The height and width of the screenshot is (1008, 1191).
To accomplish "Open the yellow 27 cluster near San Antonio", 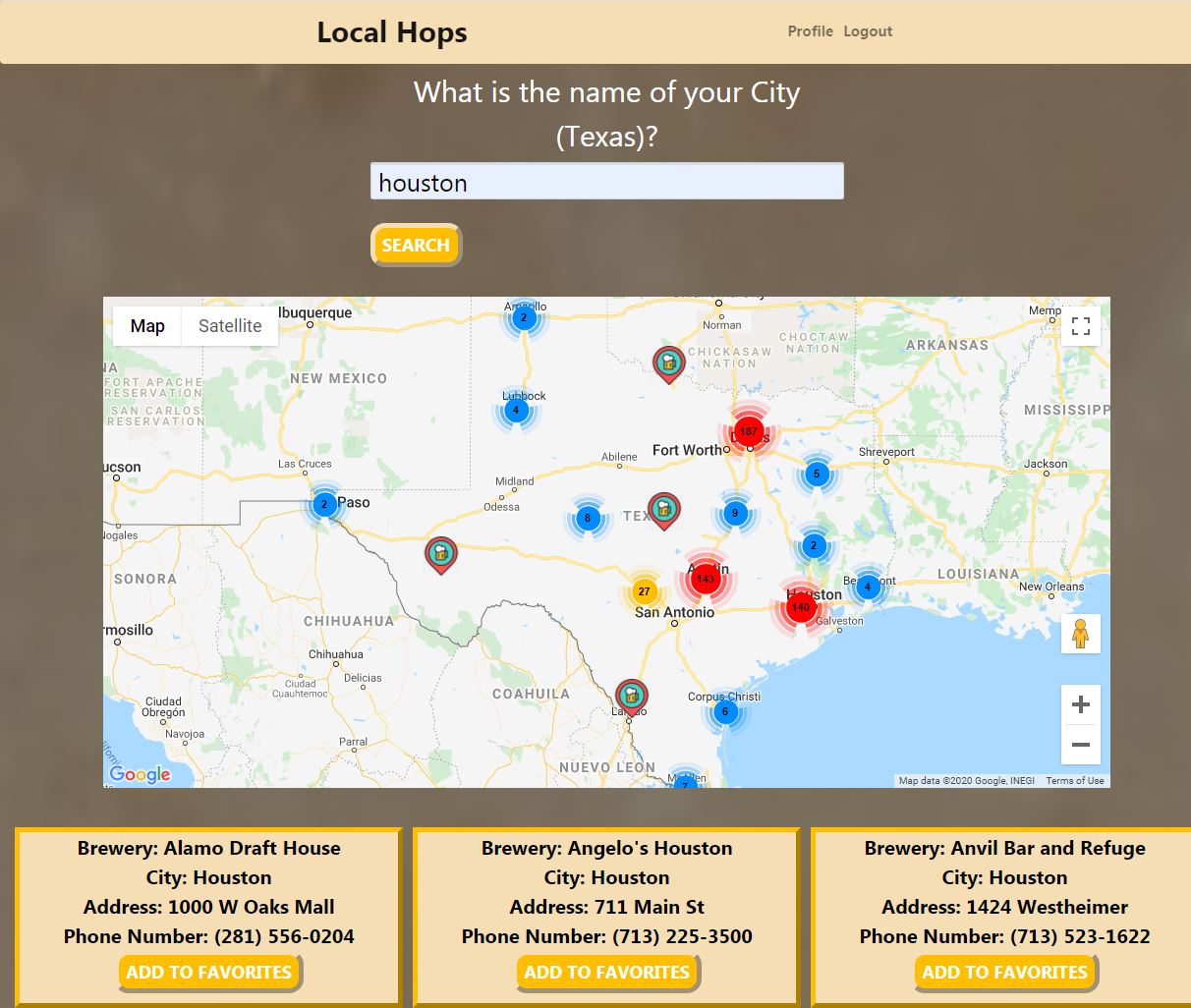I will pyautogui.click(x=644, y=591).
